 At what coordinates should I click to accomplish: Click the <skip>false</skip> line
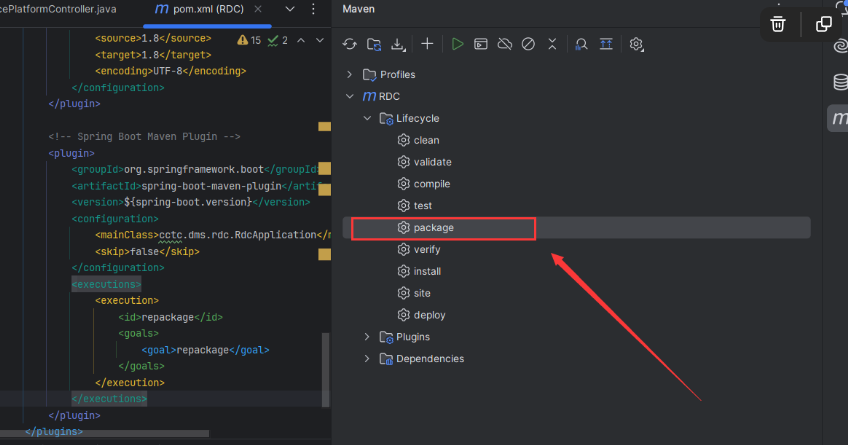tap(147, 251)
